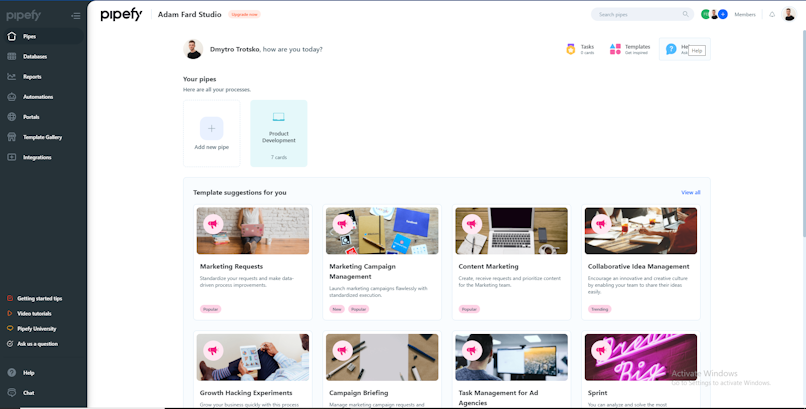Screen dimensions: 806x409
Task: Click the Databases table icon
Action: (12, 57)
